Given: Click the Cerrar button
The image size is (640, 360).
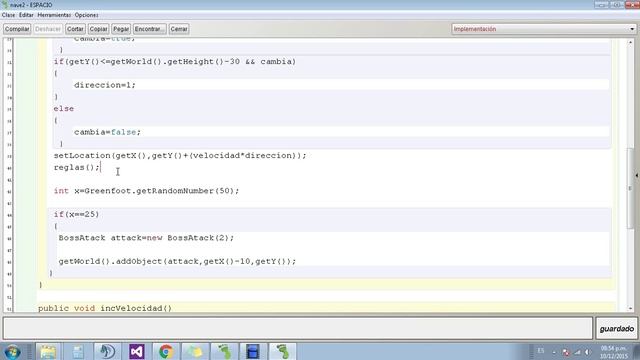Looking at the screenshot, I should (x=179, y=29).
